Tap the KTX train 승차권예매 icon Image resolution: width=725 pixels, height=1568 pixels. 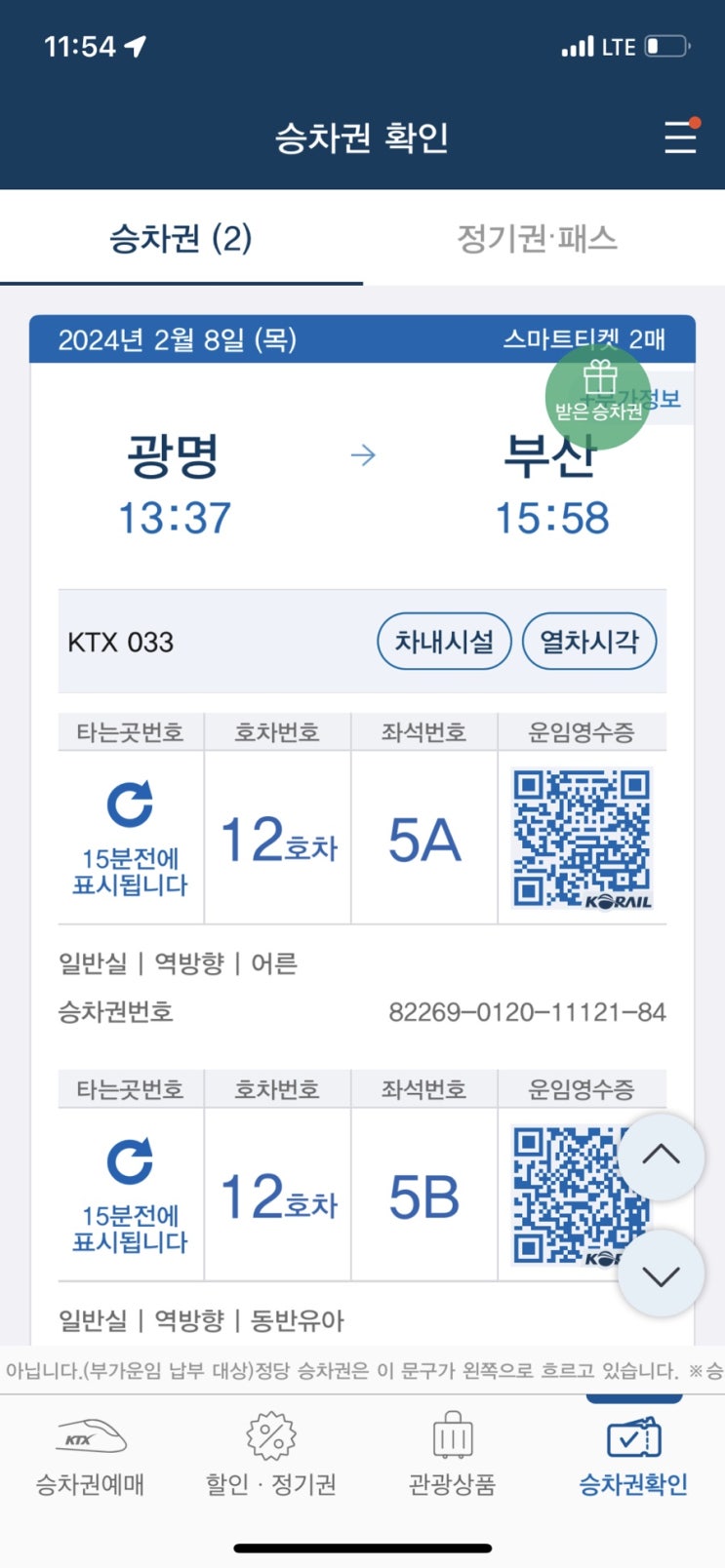coord(90,1436)
